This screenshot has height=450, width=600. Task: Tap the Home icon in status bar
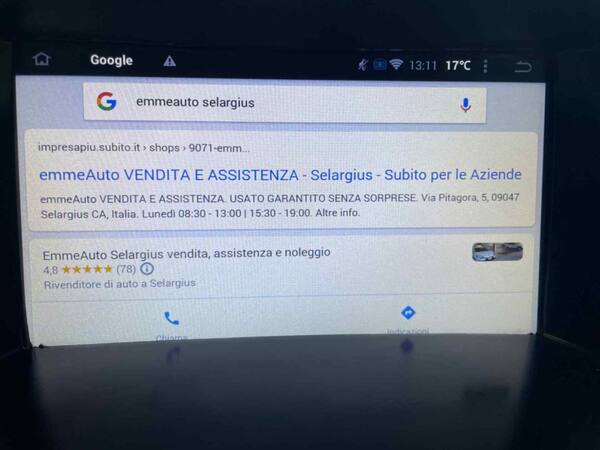pyautogui.click(x=42, y=59)
